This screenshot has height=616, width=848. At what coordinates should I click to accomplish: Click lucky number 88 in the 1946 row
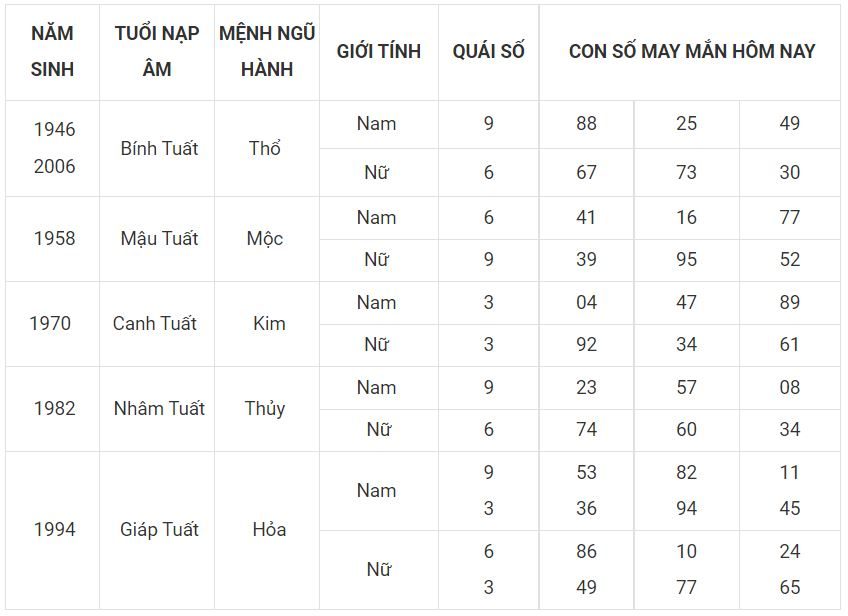click(x=586, y=123)
